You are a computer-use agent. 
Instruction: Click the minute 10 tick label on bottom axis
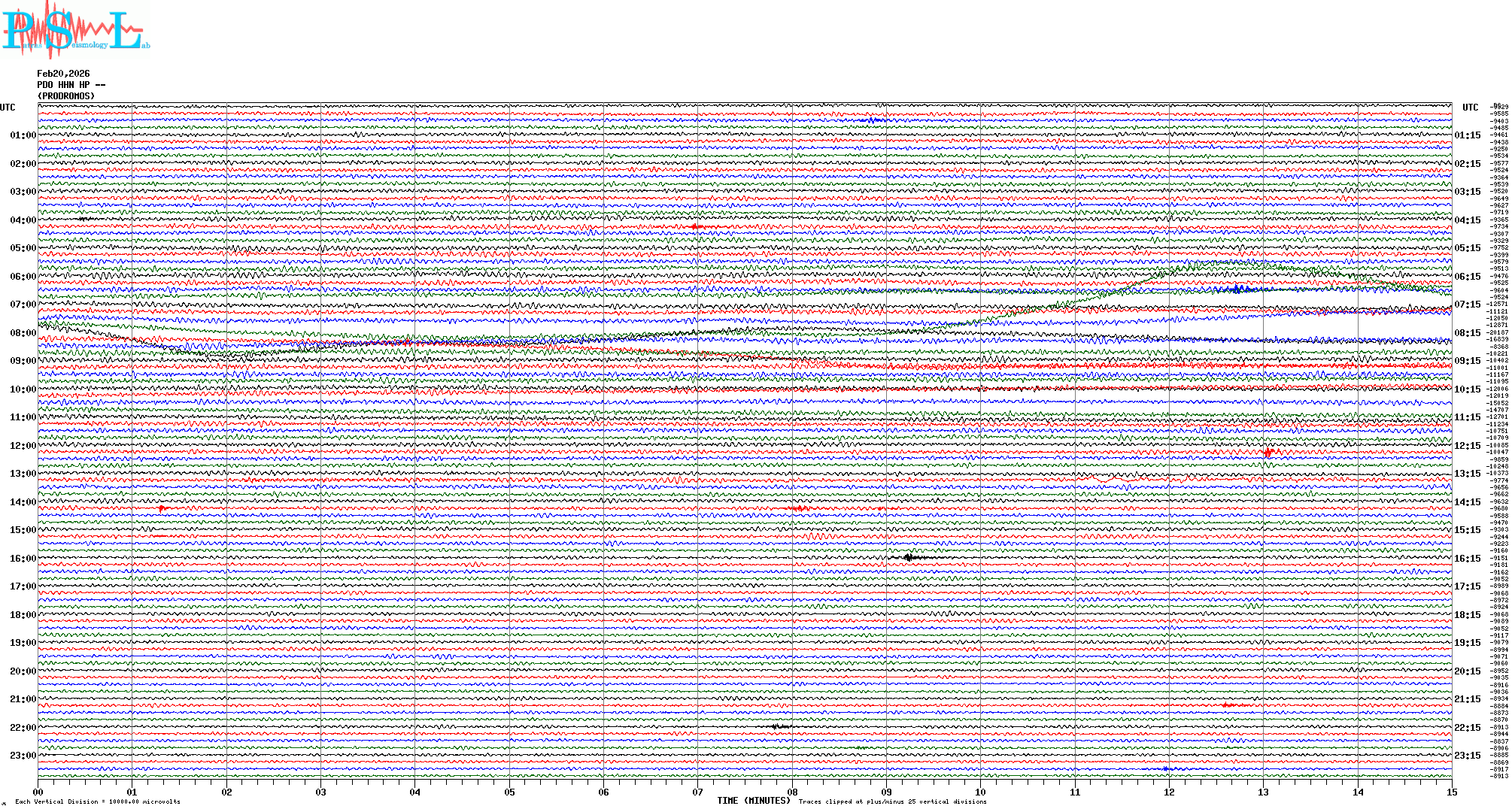point(980,792)
